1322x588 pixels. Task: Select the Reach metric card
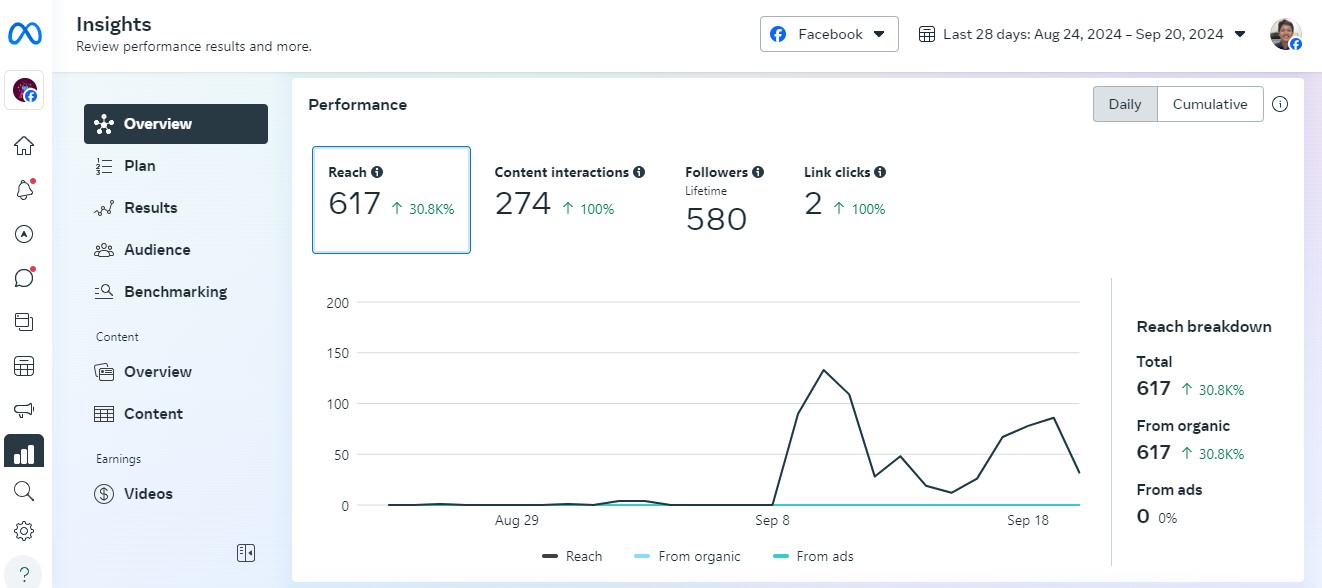[391, 200]
